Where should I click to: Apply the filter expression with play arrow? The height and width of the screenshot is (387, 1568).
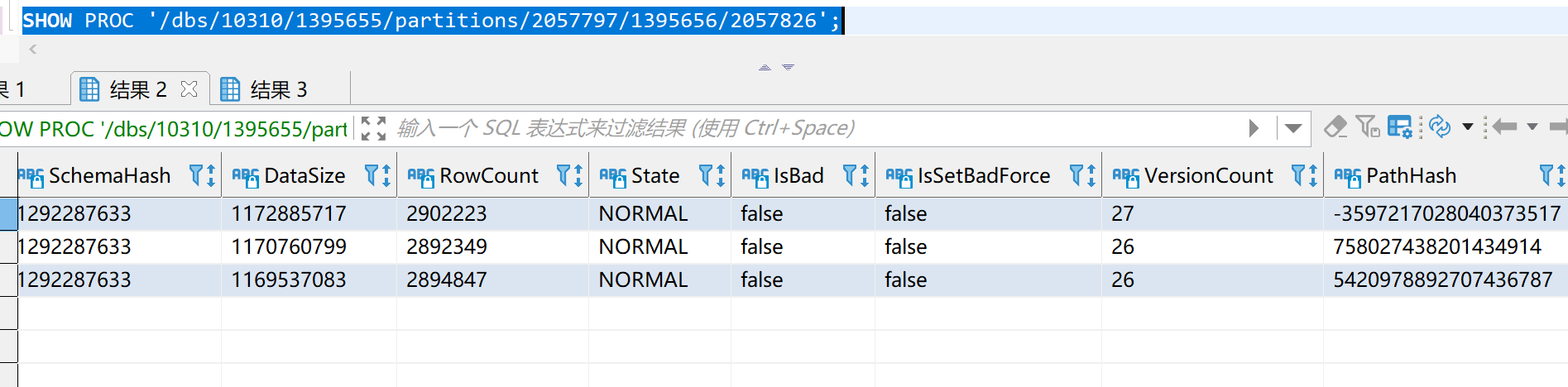(1254, 128)
